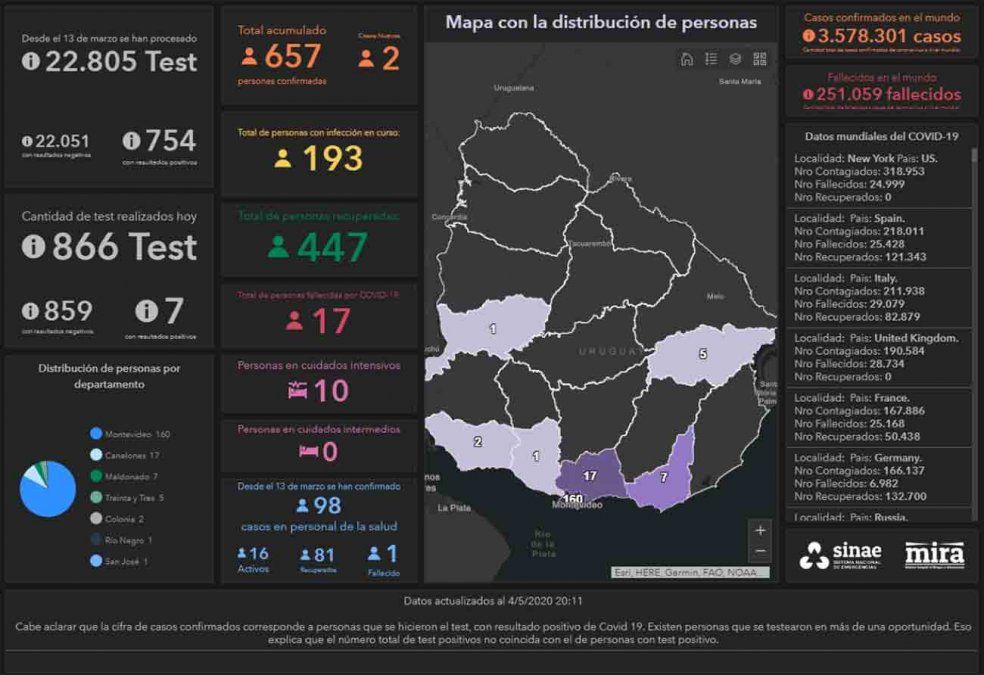
Task: Zoom out with the map minus button
Action: 761,551
